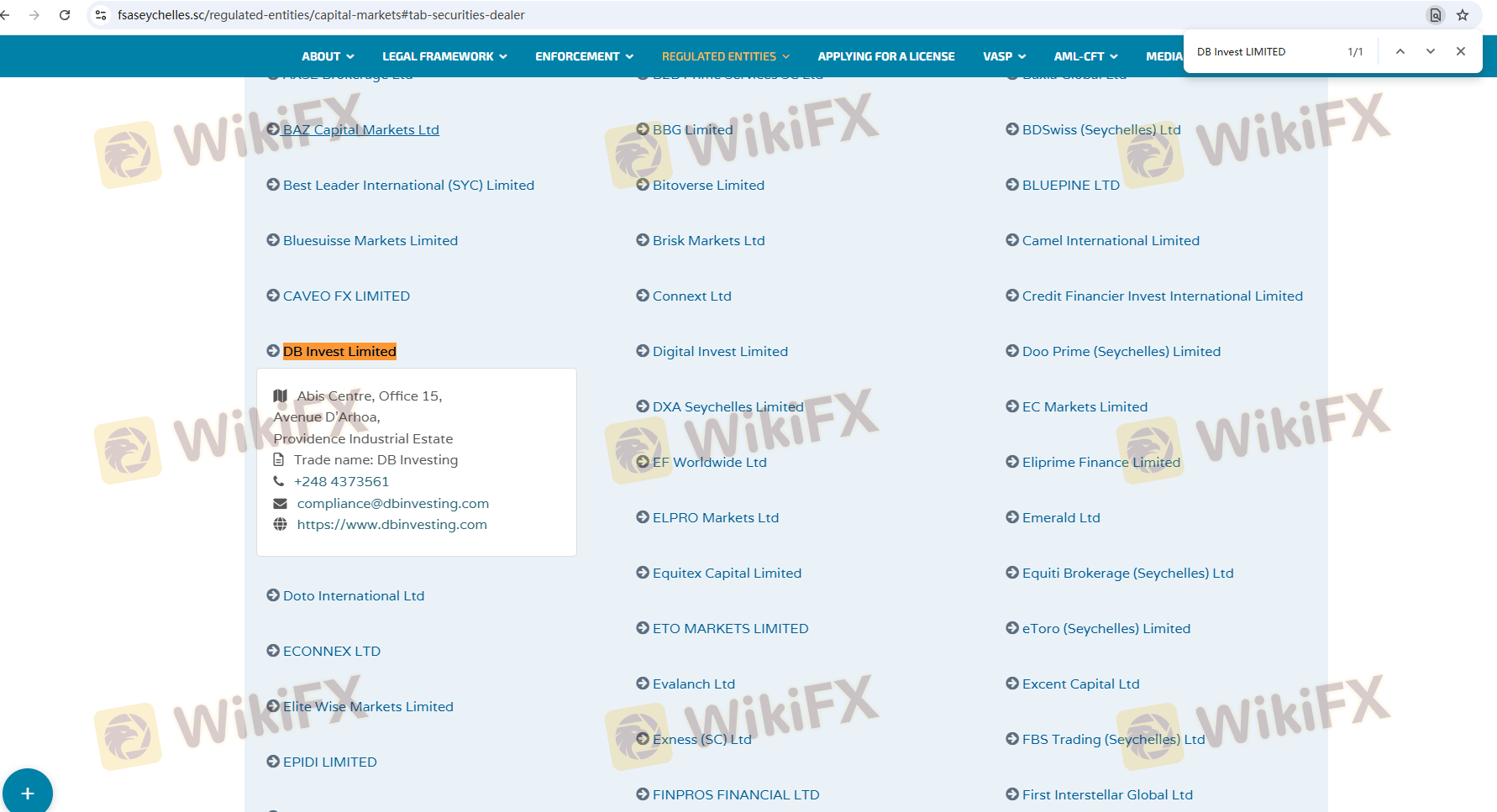Bookmark this page with the star icon
The image size is (1497, 812).
click(x=1463, y=15)
